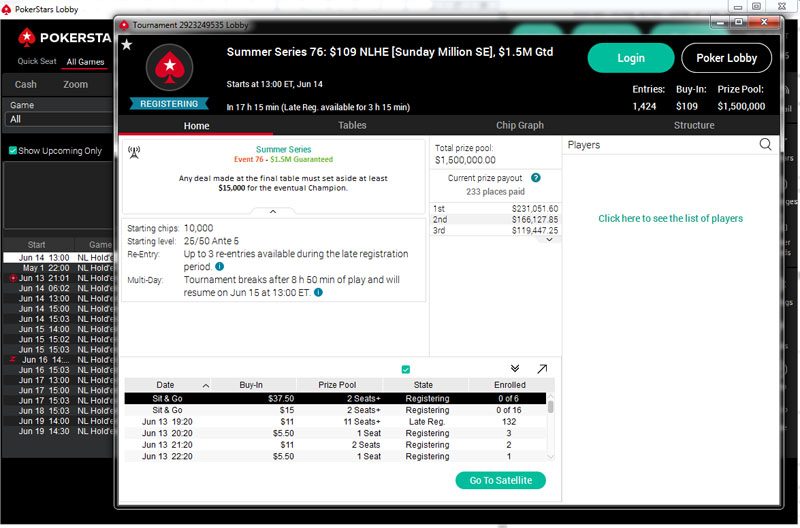The width and height of the screenshot is (800, 528).
Task: Click the Buy-In column header in satellite table
Action: tap(251, 385)
